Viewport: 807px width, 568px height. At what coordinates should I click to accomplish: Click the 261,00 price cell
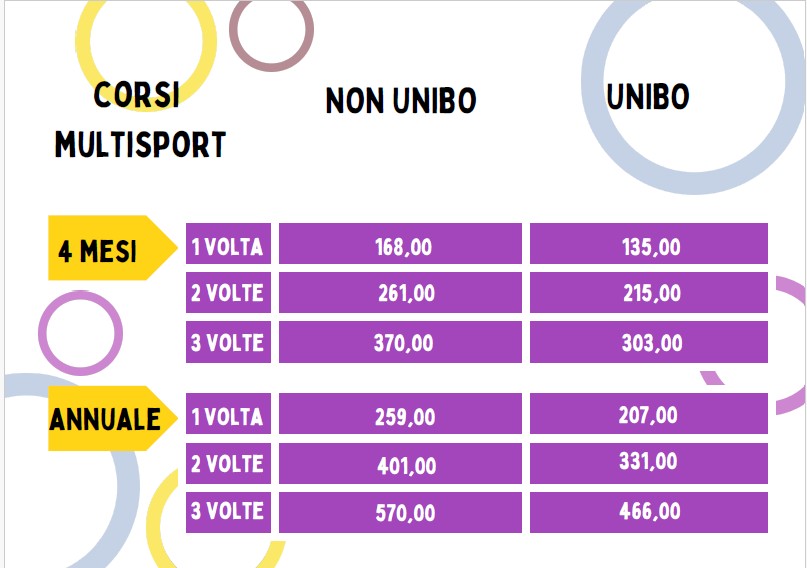coord(400,293)
